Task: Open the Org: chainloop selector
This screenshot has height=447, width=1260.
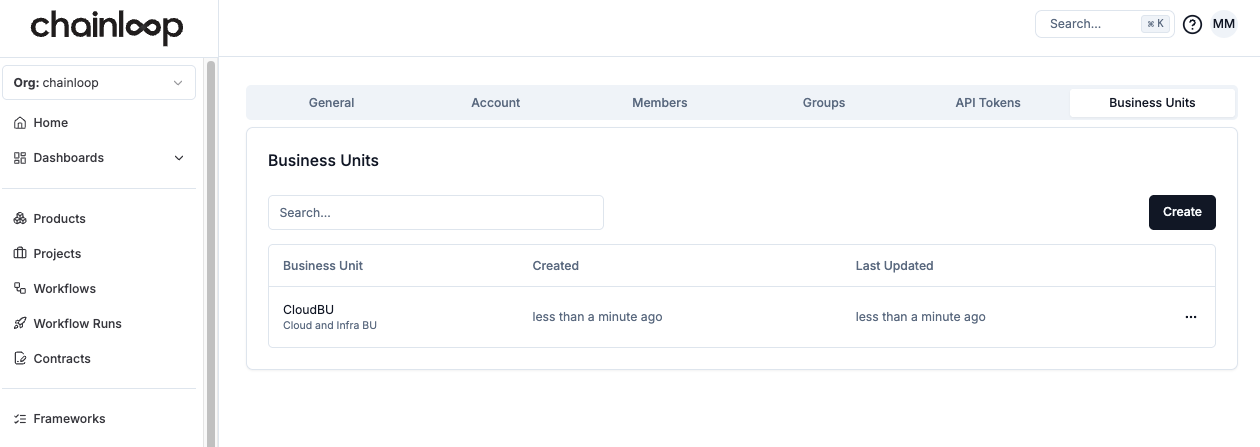Action: click(99, 83)
